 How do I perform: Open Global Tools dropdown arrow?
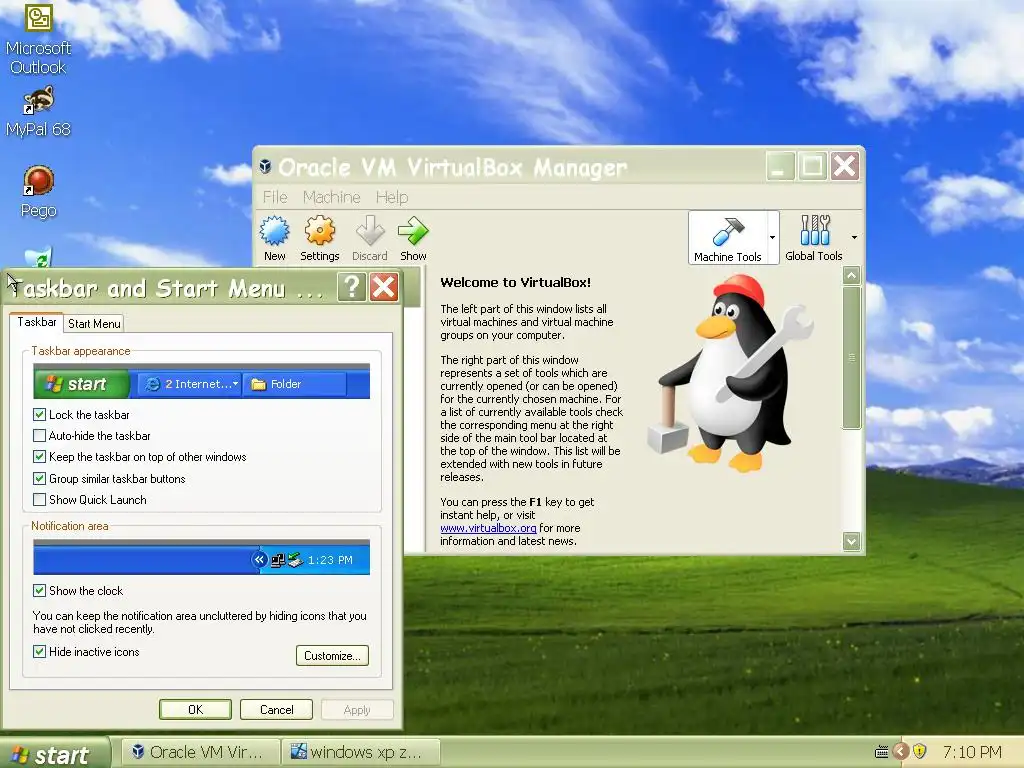[854, 237]
